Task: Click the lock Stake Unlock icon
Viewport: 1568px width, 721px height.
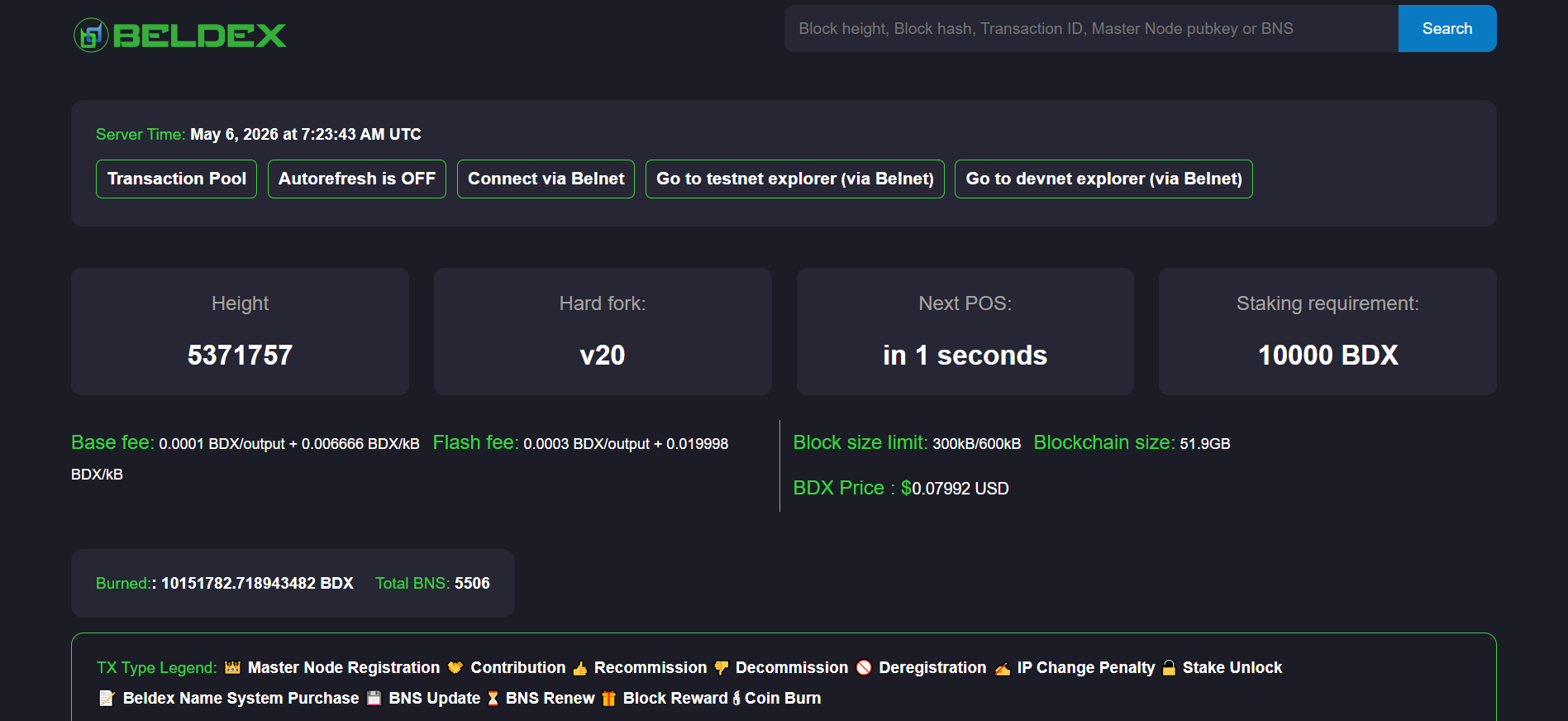Action: coord(1169,667)
